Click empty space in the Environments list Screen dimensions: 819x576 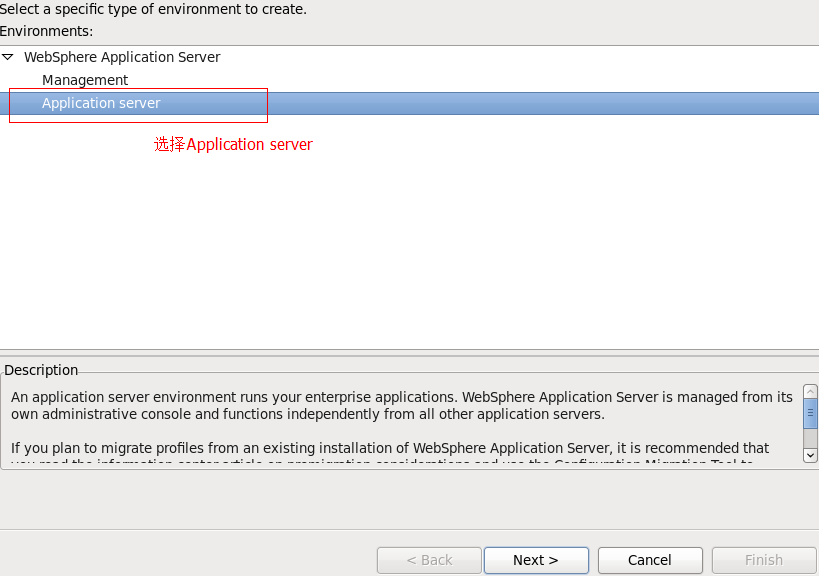click(400, 250)
